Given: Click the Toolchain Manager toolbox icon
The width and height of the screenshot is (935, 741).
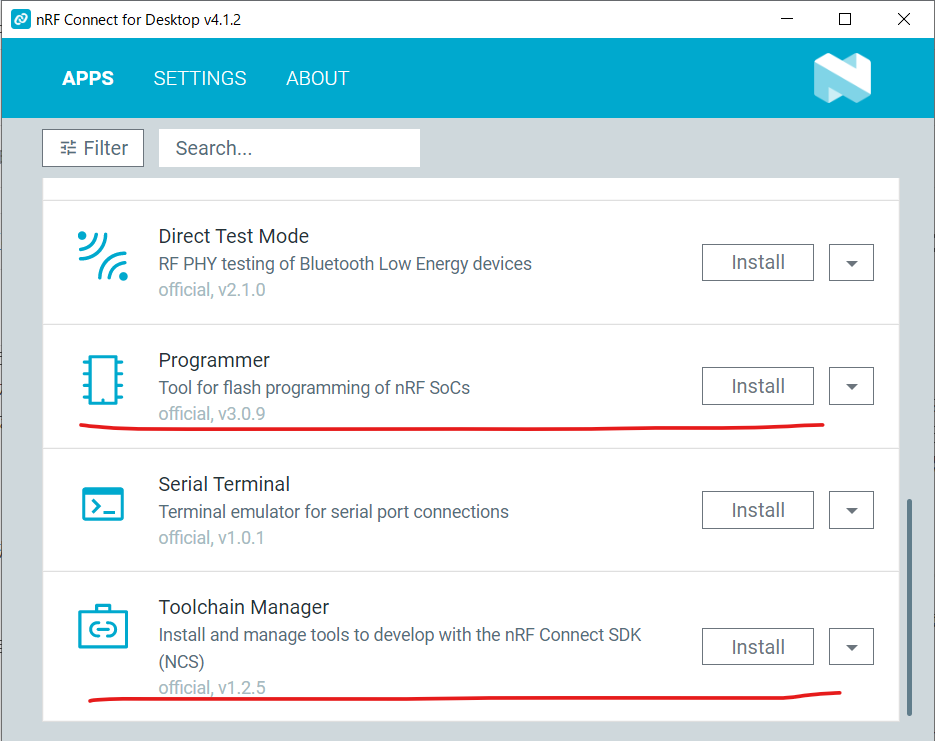Looking at the screenshot, I should pyautogui.click(x=103, y=628).
